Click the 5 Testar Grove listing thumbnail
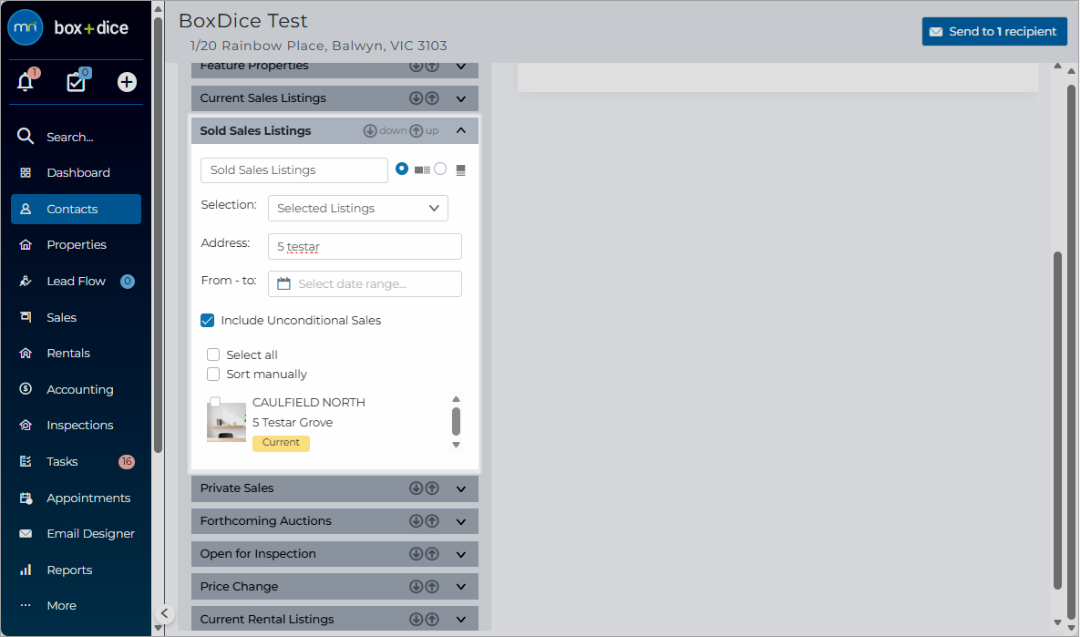Image resolution: width=1080 pixels, height=637 pixels. (227, 421)
